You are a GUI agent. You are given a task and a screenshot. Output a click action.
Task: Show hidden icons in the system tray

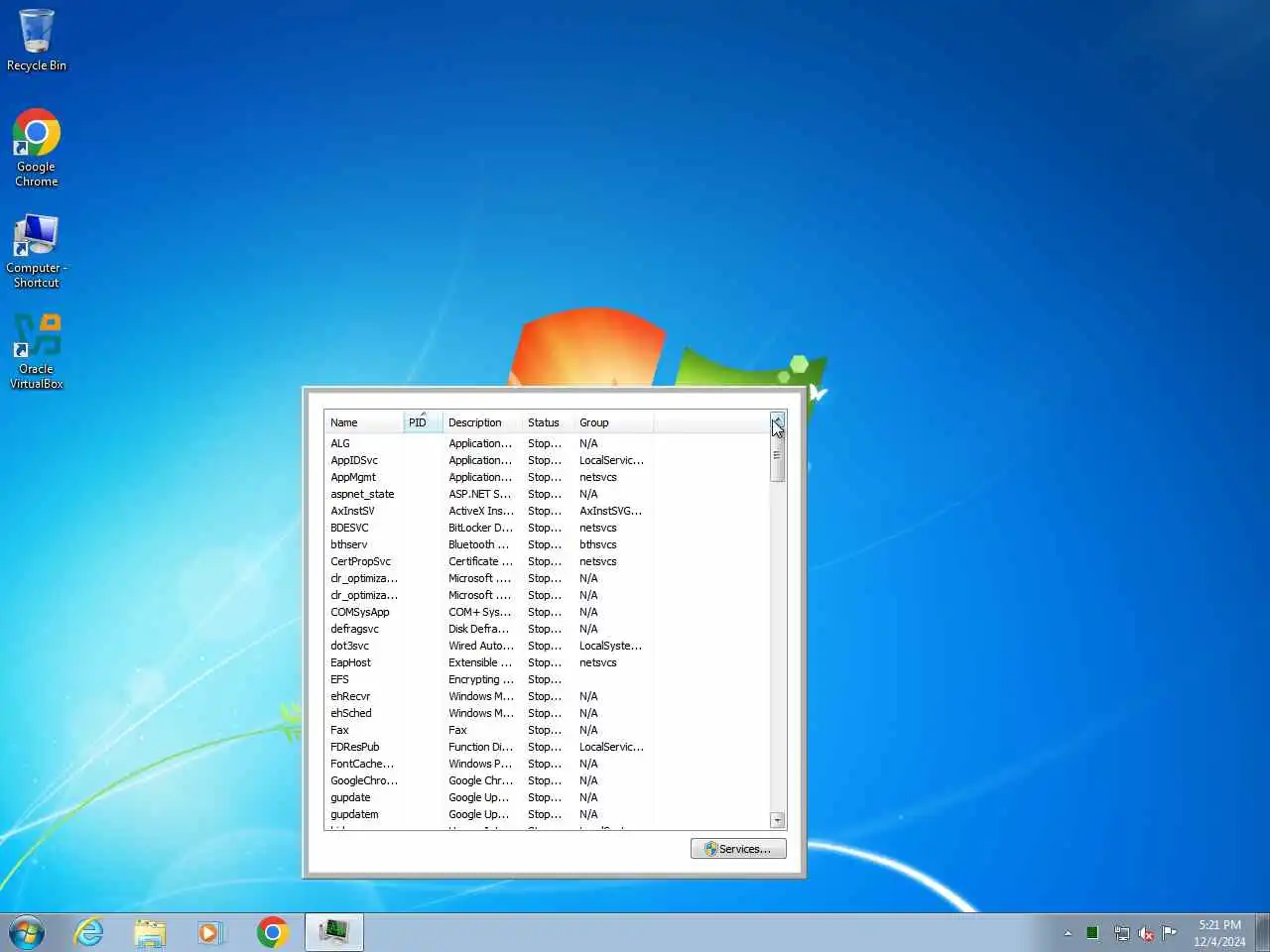[1068, 933]
